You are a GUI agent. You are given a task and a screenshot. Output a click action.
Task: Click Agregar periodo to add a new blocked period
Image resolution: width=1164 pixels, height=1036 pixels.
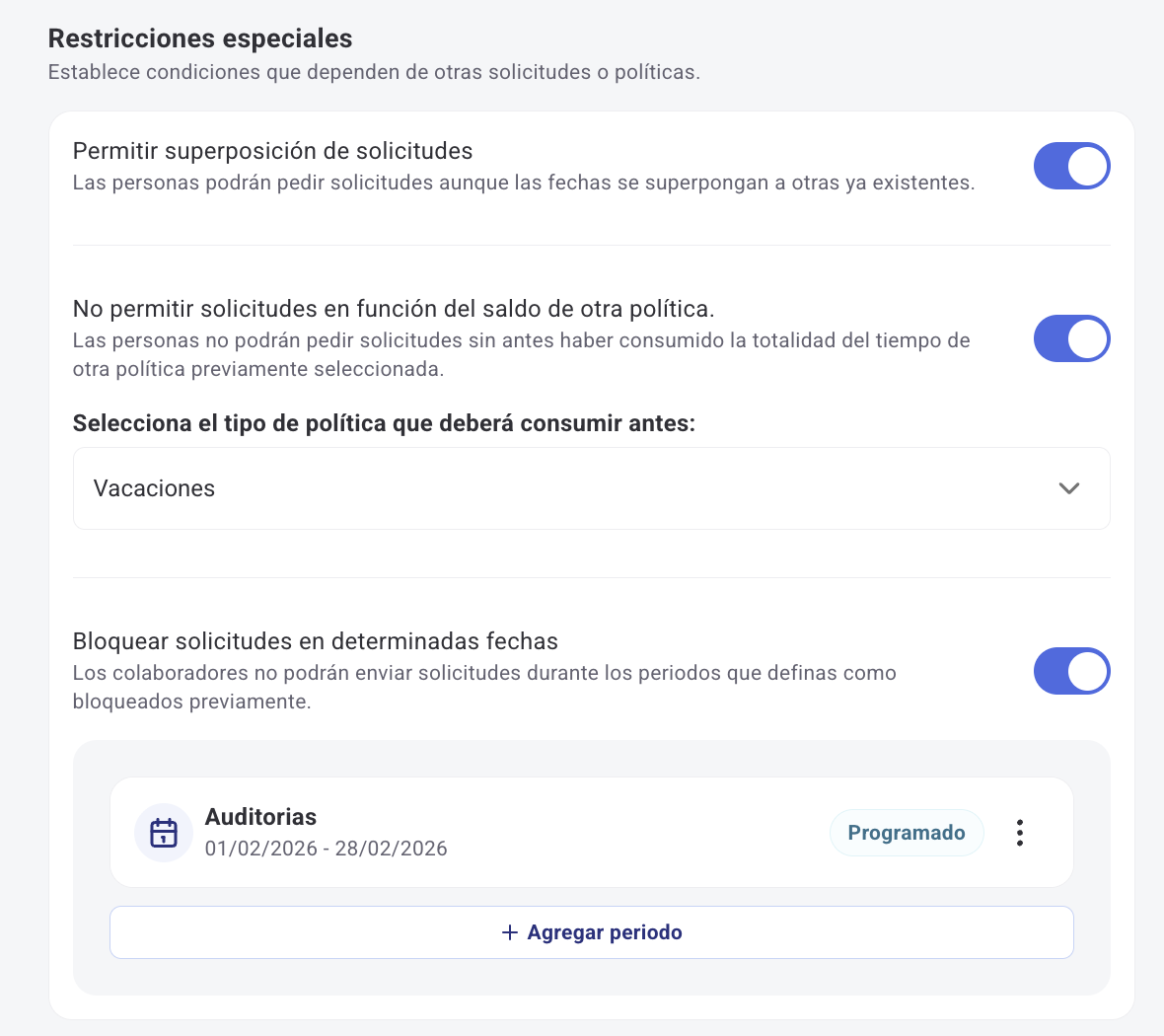(591, 931)
